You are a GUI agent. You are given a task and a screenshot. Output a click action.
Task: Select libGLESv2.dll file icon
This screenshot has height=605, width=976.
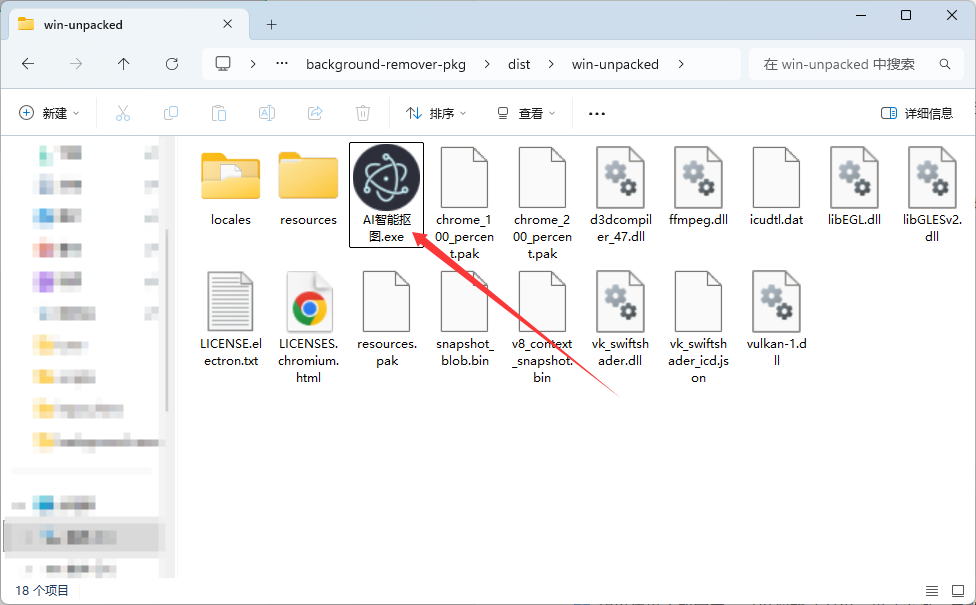coord(932,177)
